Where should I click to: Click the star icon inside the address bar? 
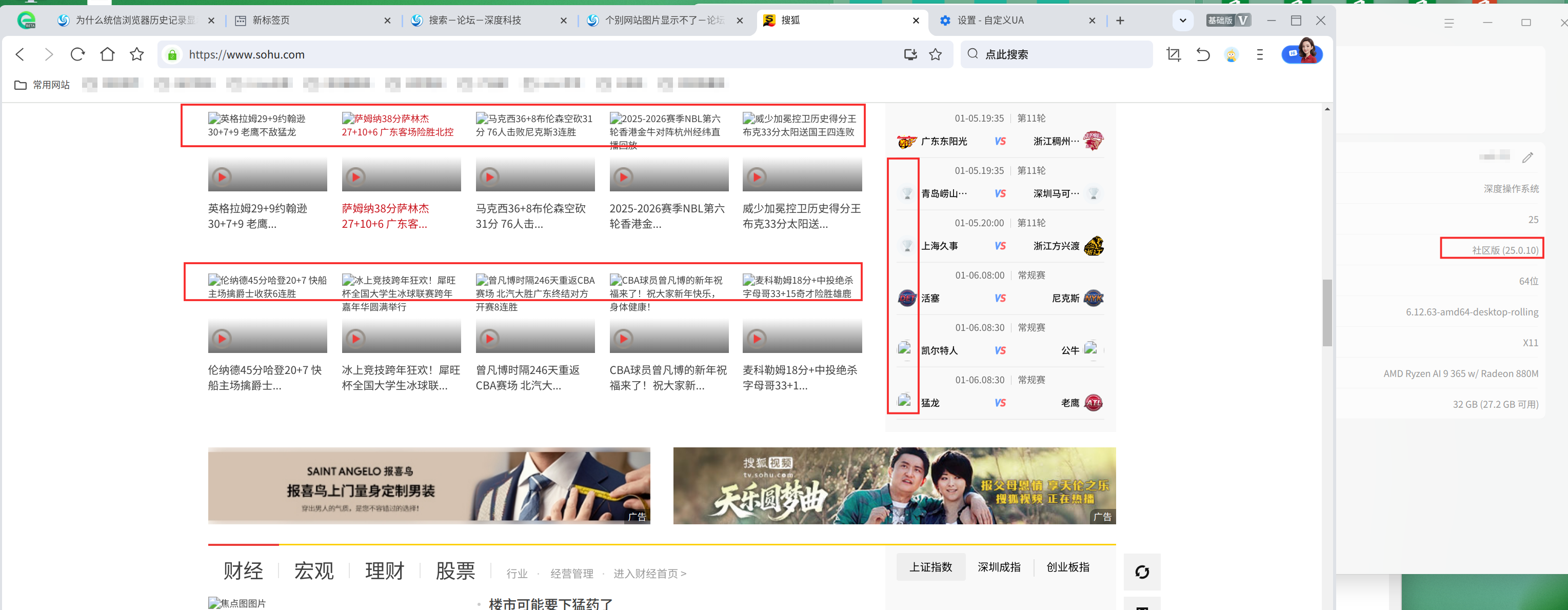(936, 55)
